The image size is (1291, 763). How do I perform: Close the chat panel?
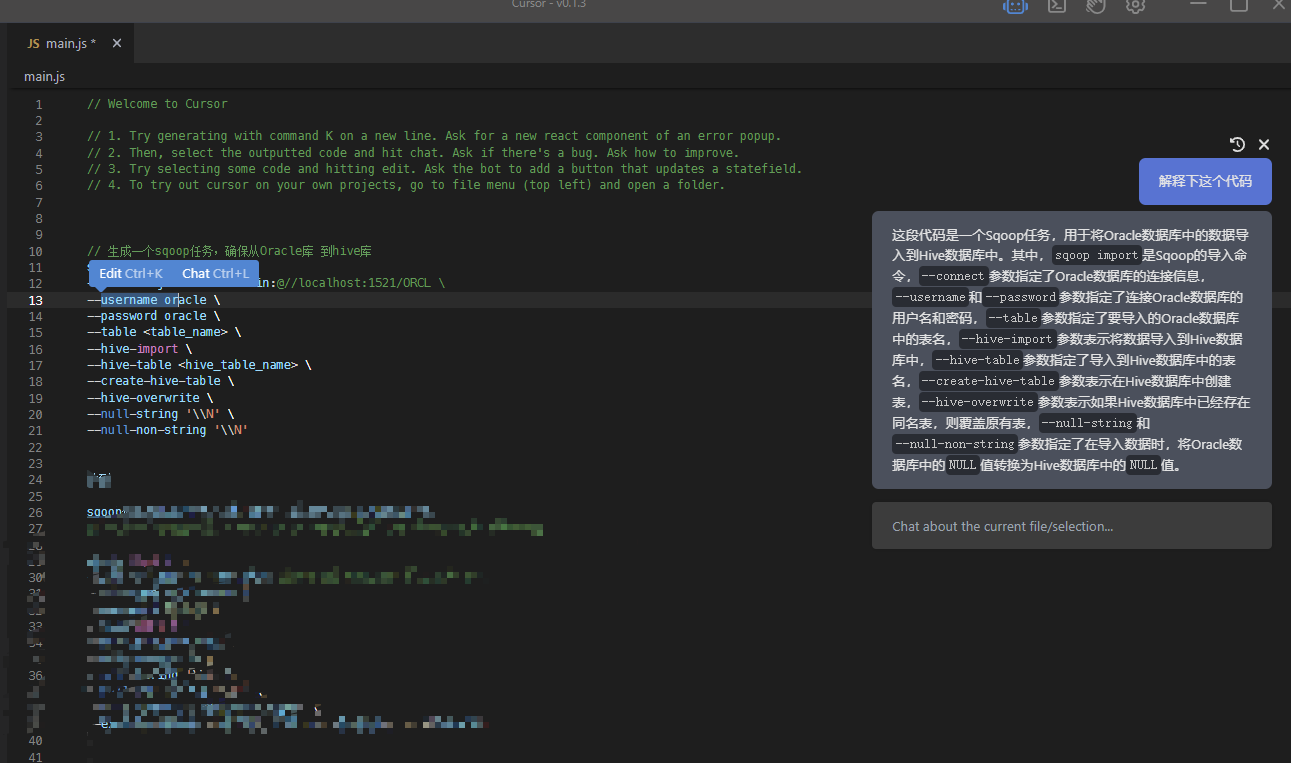(1264, 144)
